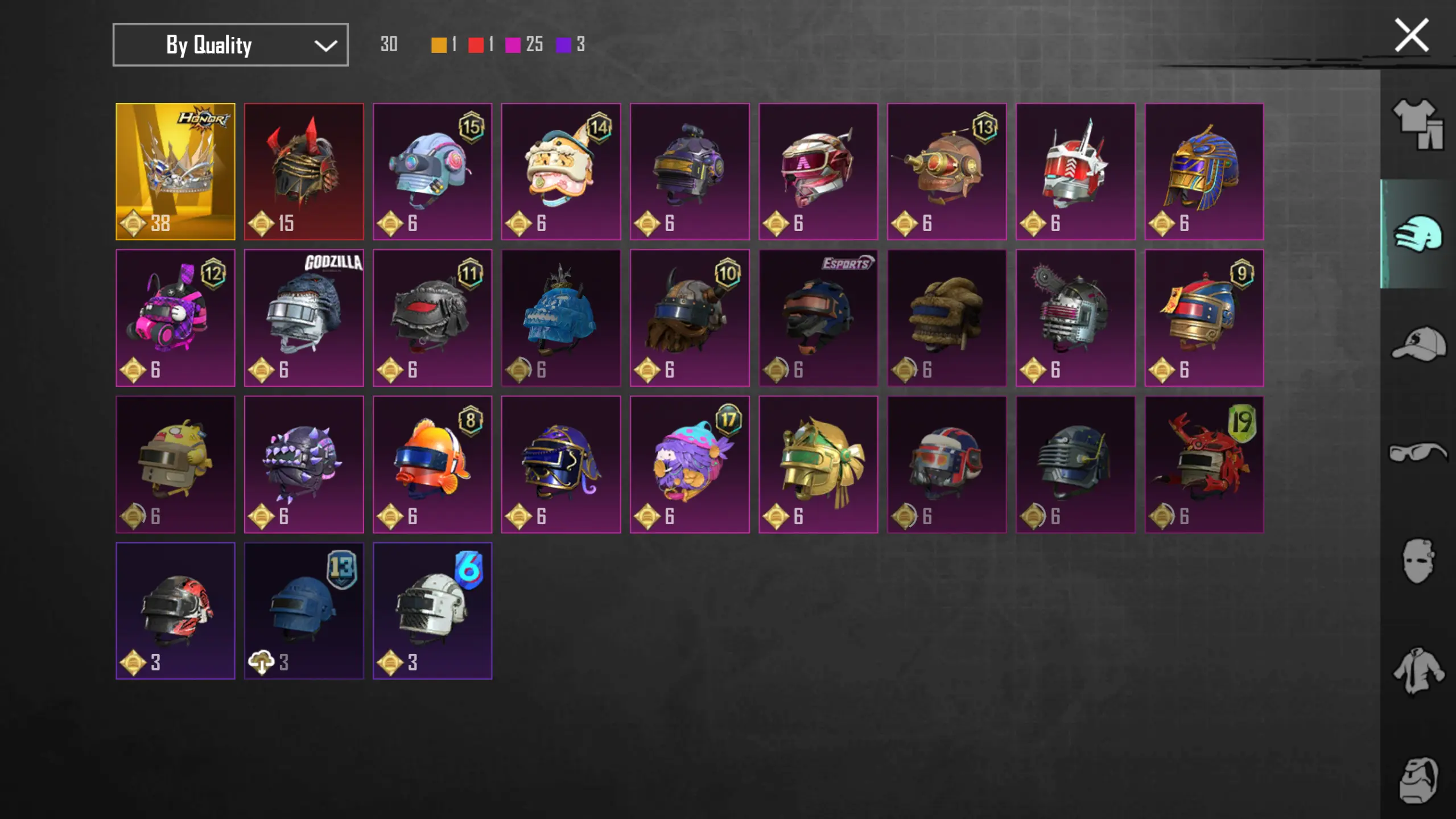This screenshot has width=1456, height=819.
Task: Open the outfits category shirt icon
Action: 1418,124
